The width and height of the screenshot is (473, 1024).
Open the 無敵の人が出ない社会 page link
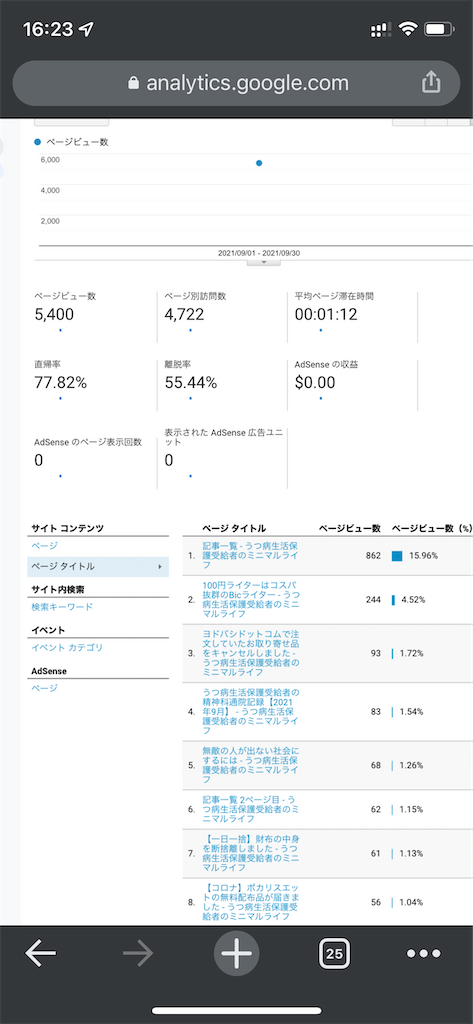pos(251,765)
